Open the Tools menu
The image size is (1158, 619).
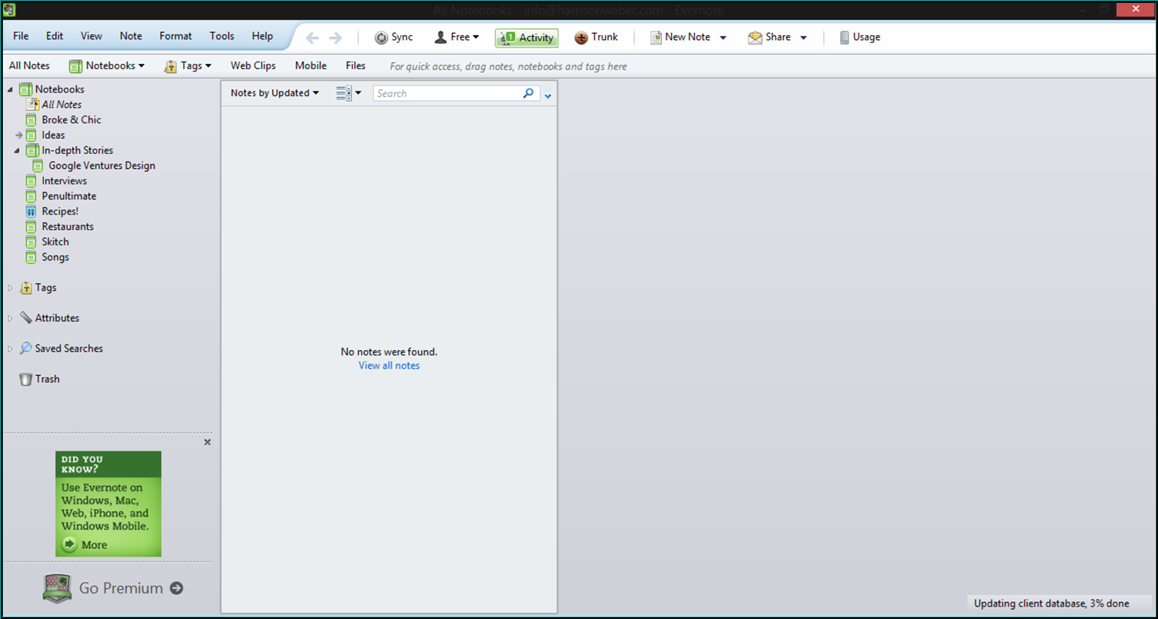(222, 36)
